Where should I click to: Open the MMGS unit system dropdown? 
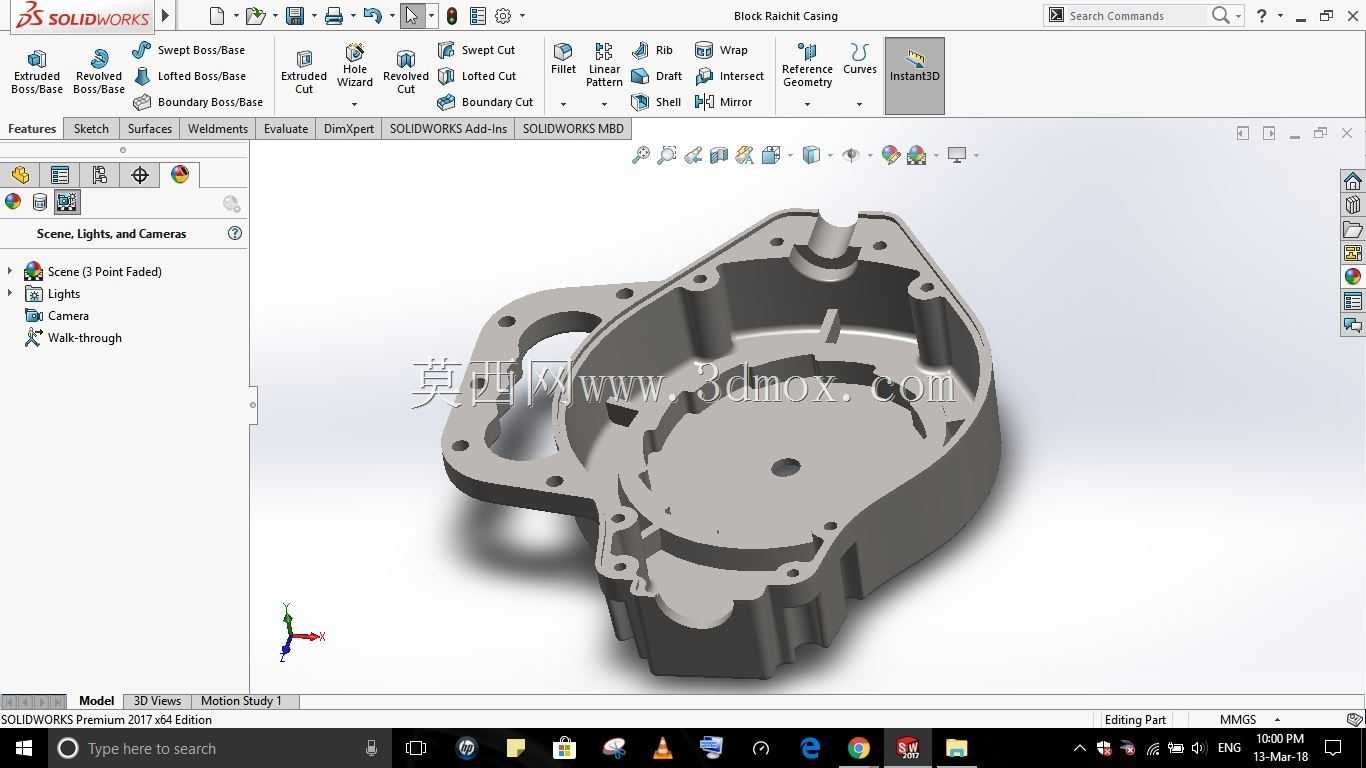coord(1277,720)
